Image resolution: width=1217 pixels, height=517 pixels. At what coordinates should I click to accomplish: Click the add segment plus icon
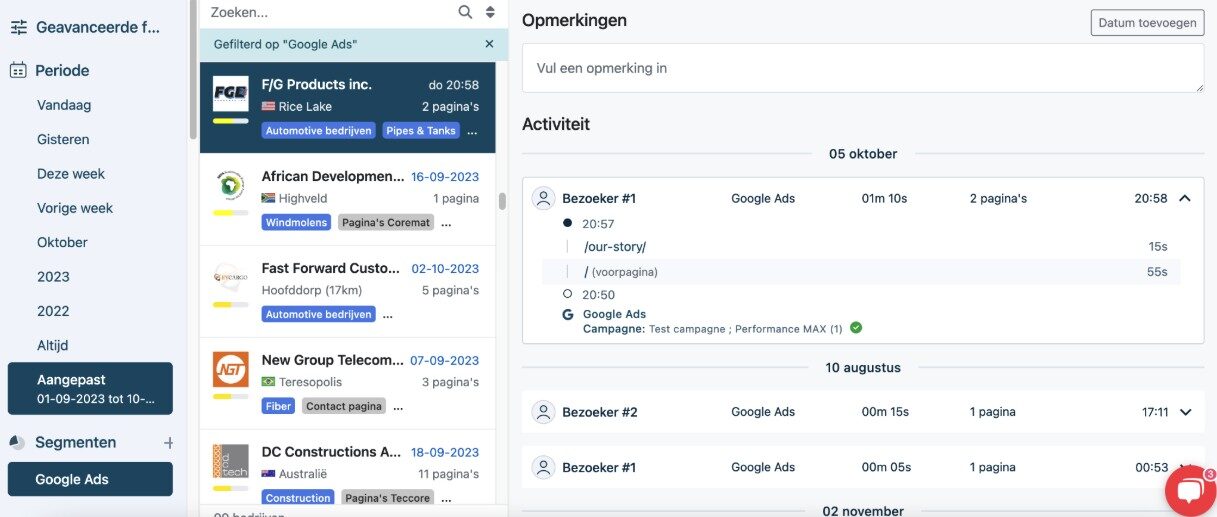pos(169,442)
